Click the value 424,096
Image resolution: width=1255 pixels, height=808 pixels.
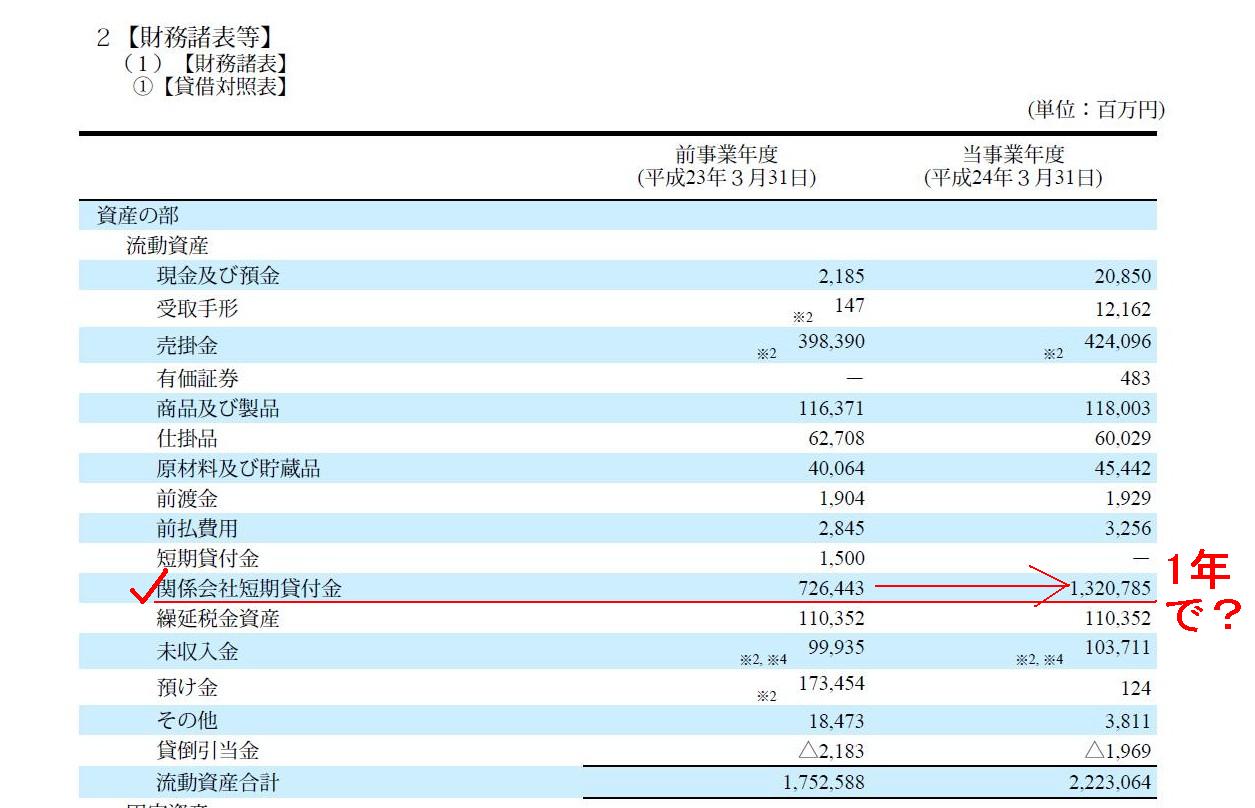coord(1118,342)
